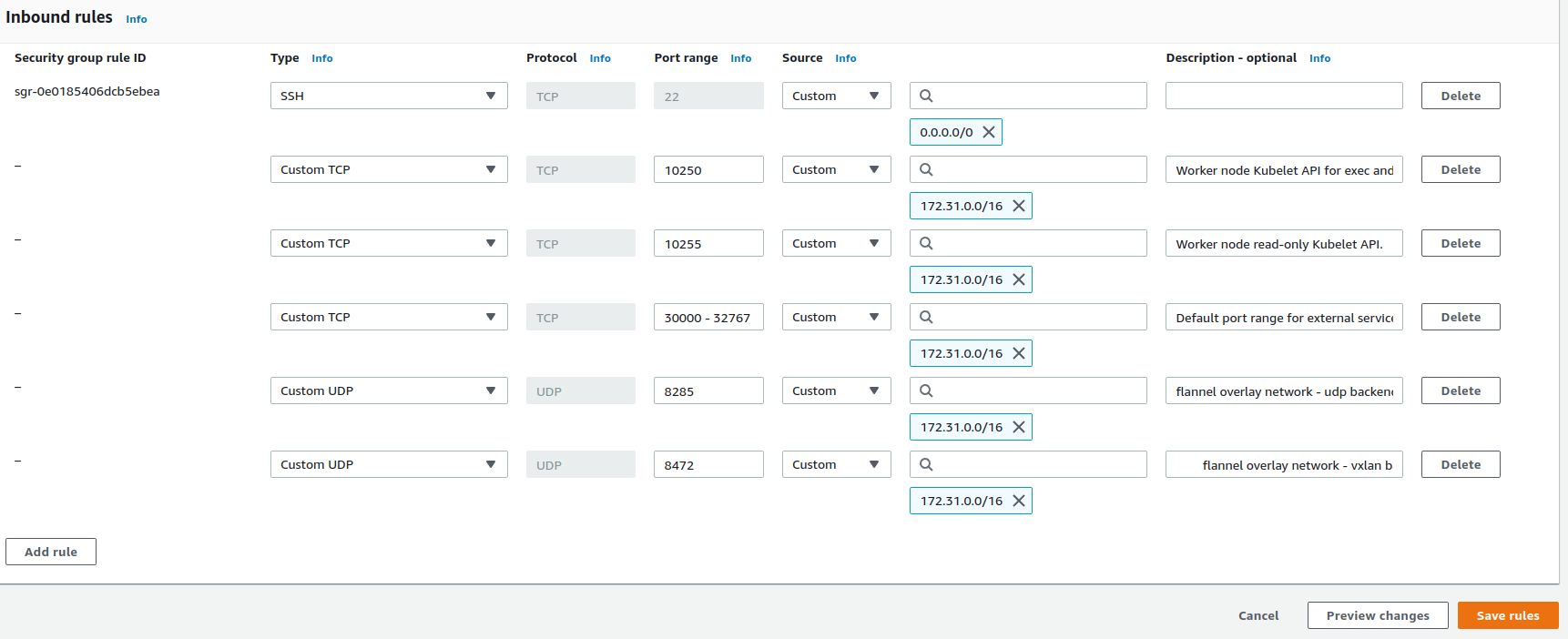Image resolution: width=1568 pixels, height=639 pixels.
Task: Open the SSH type dropdown
Action: point(389,96)
